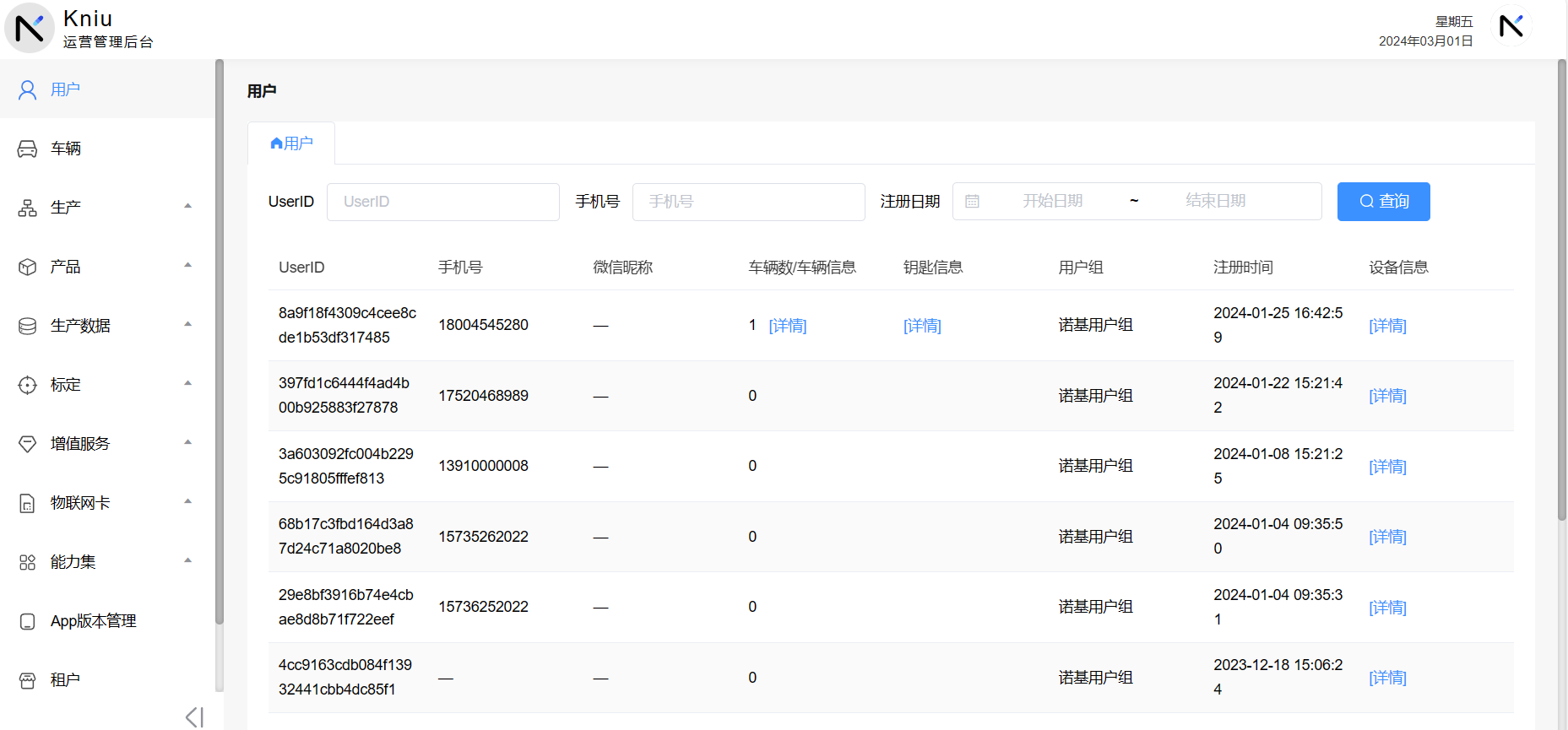Click the 租户 shop icon in sidebar
1568x730 pixels.
[x=28, y=680]
